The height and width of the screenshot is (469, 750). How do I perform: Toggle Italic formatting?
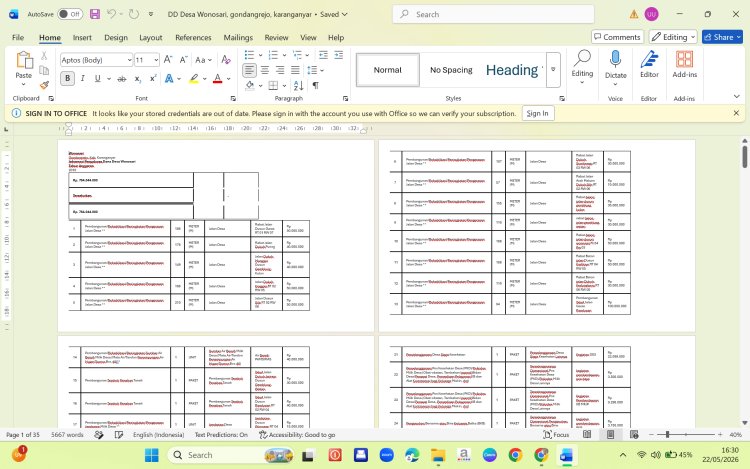(x=82, y=78)
